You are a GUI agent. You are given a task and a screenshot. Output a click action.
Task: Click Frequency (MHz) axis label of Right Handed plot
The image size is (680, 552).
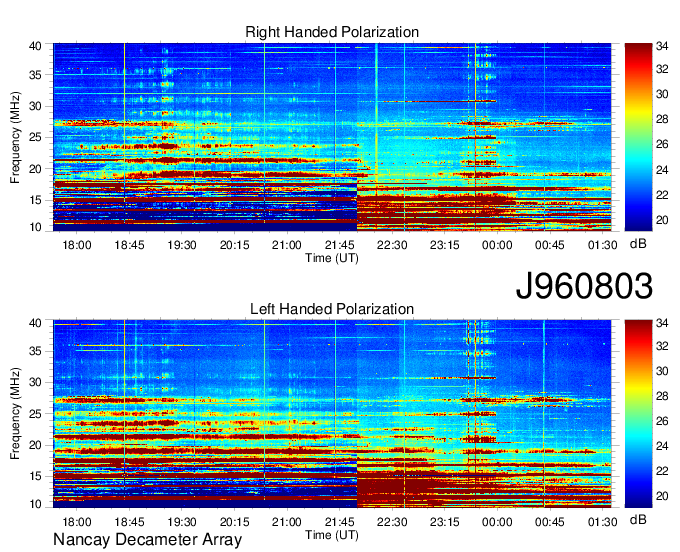click(15, 137)
